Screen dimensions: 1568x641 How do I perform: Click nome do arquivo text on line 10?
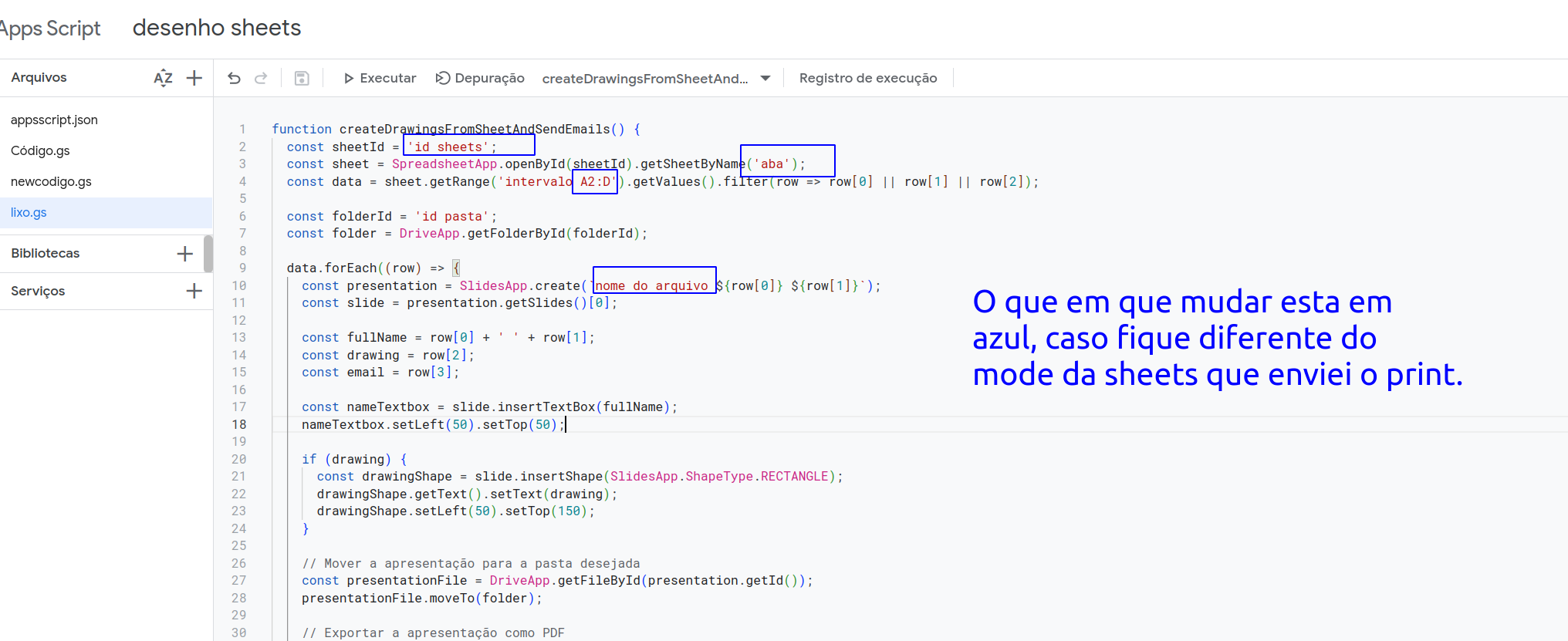tap(651, 285)
